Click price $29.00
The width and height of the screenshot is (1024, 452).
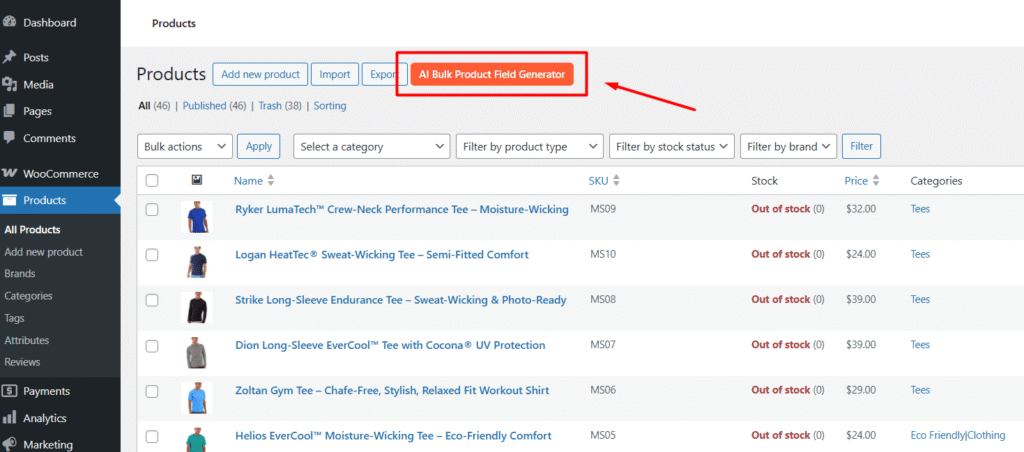[861, 390]
